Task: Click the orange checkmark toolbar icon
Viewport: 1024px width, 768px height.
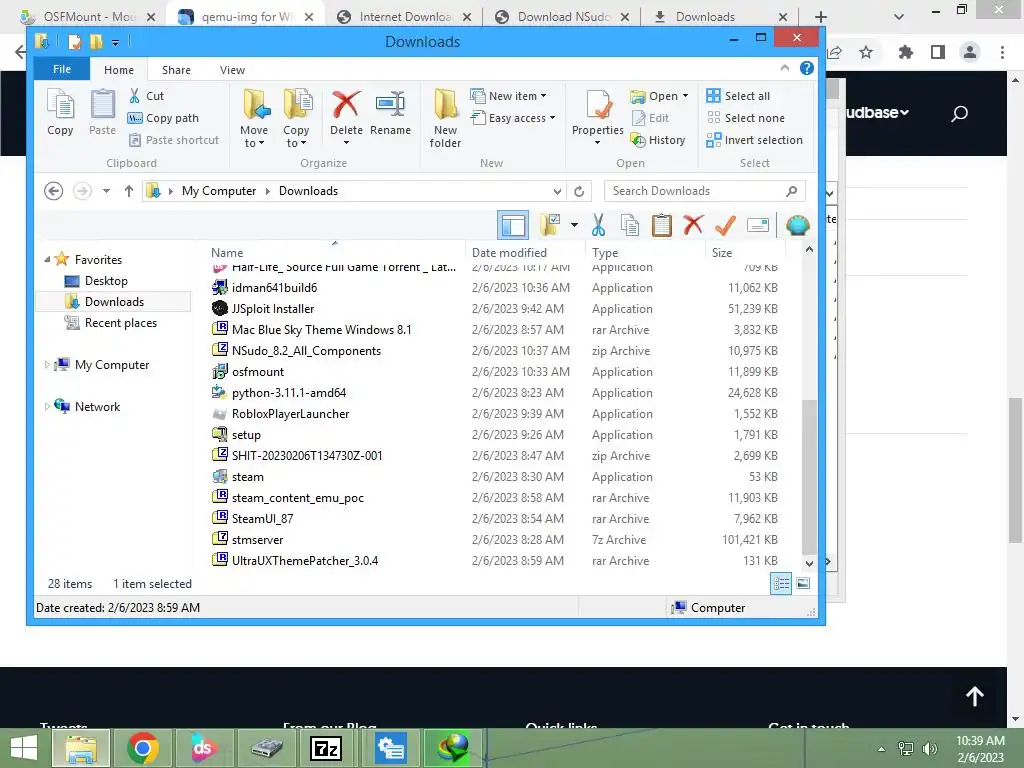Action: [x=725, y=225]
